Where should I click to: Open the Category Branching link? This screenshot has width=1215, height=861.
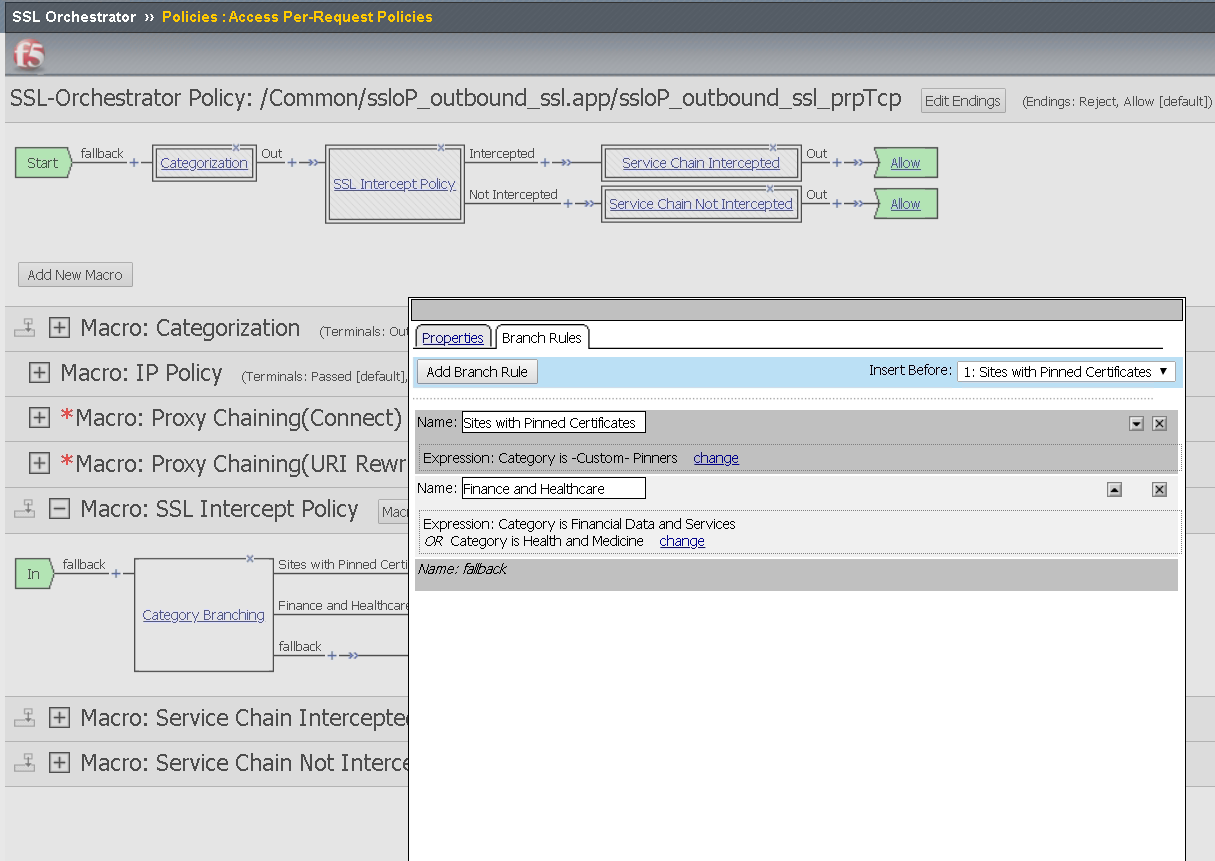tap(204, 615)
